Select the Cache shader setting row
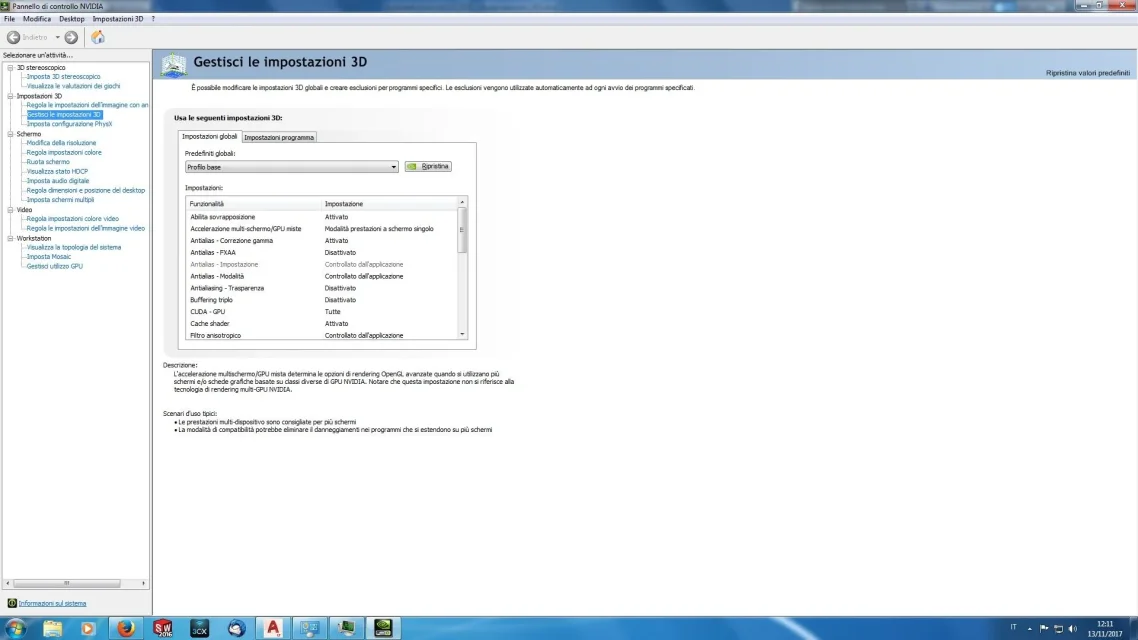The image size is (1138, 640). pyautogui.click(x=322, y=324)
